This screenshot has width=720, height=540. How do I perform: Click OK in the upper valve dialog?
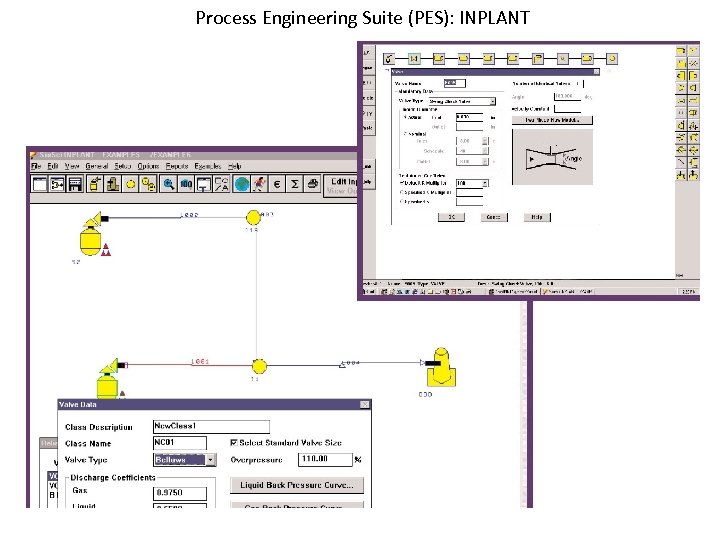point(451,217)
